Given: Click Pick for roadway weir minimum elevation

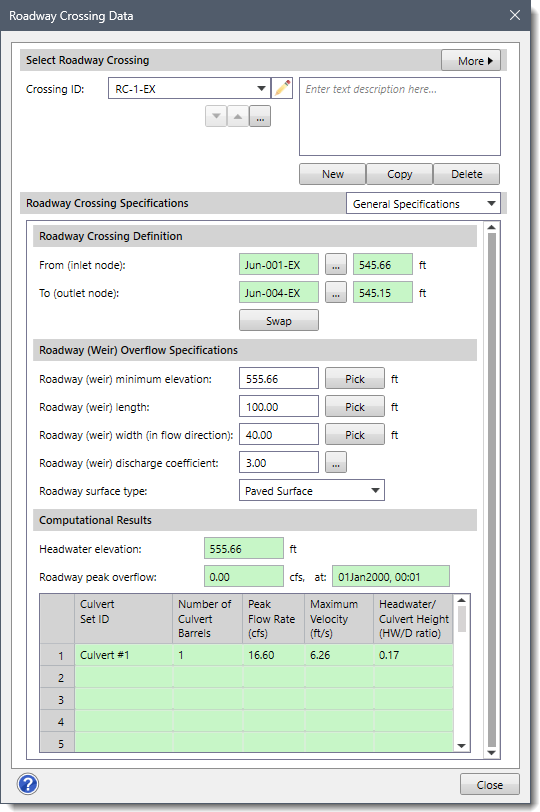Looking at the screenshot, I should click(x=355, y=379).
